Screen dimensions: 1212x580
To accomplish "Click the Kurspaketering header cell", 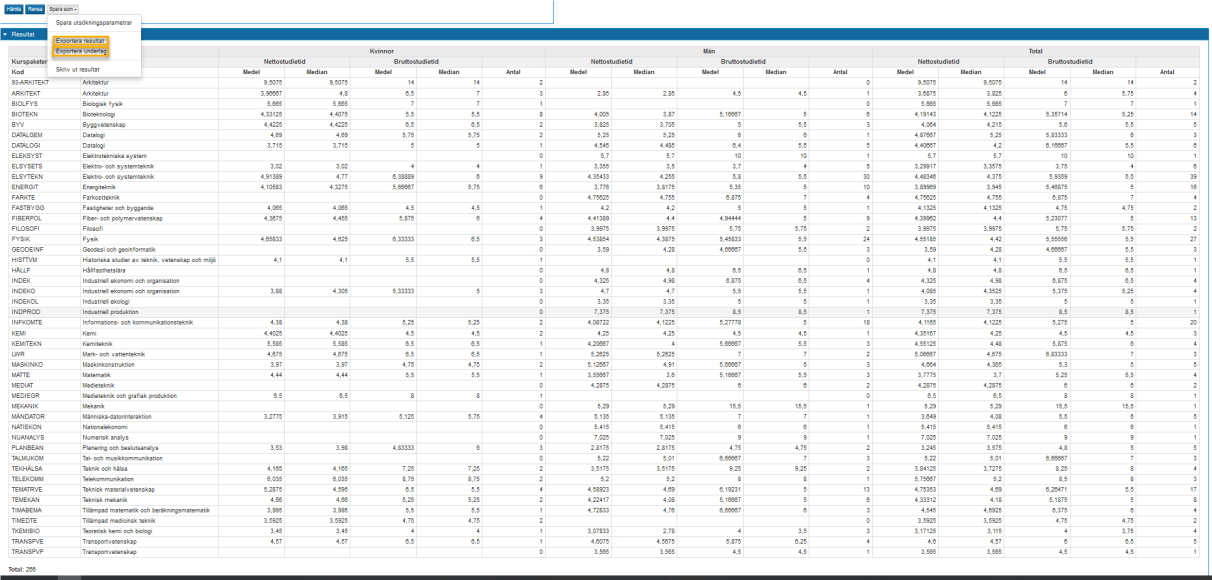I will tap(32, 61).
